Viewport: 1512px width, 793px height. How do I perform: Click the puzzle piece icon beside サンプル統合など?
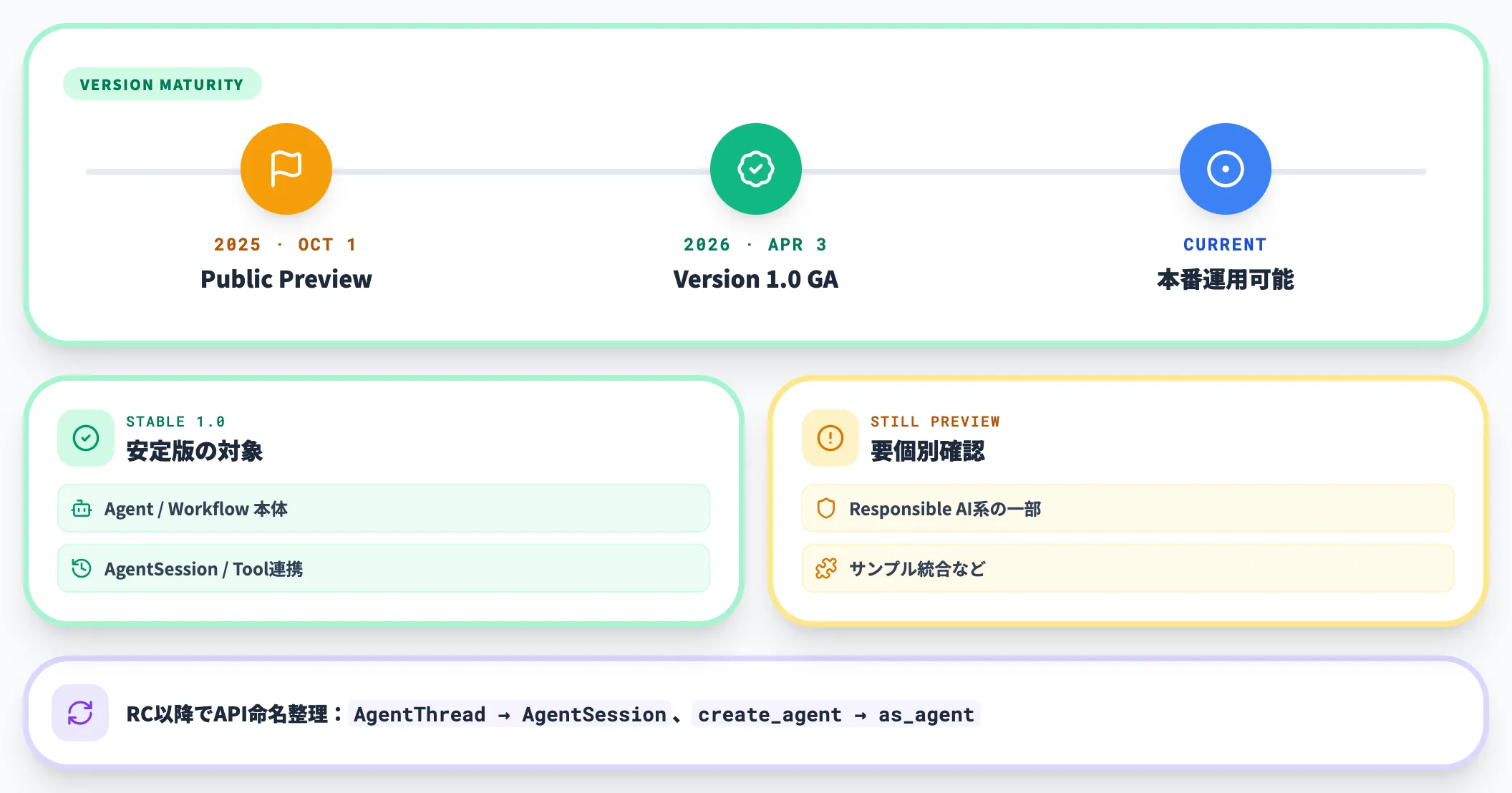[x=826, y=569]
